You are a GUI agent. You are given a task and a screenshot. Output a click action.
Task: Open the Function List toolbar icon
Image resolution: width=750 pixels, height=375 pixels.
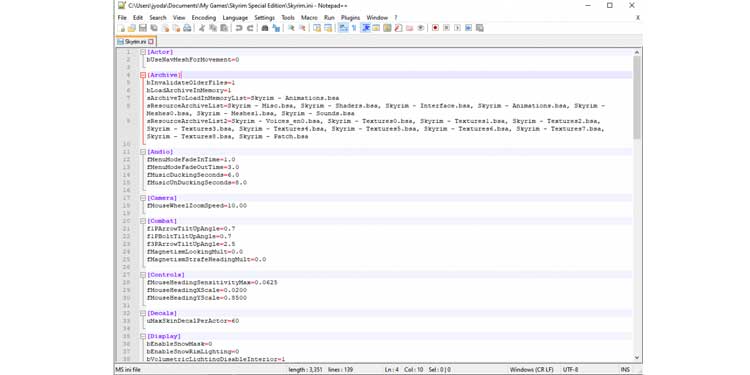(x=399, y=28)
